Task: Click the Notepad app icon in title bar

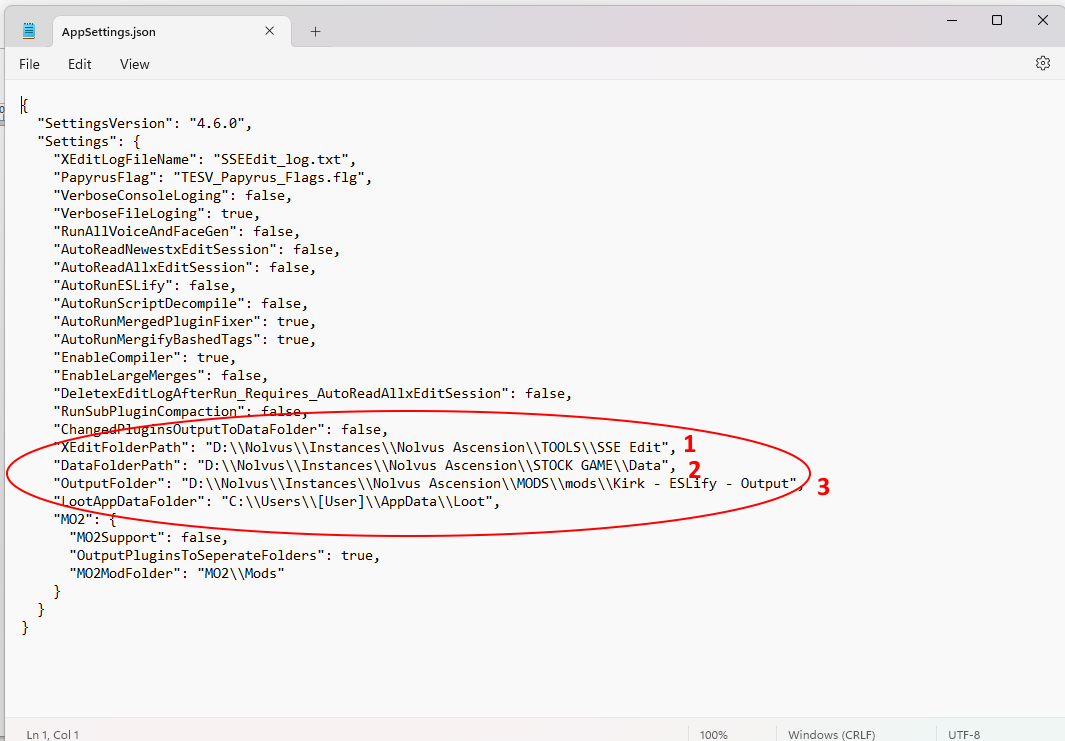Action: (29, 31)
